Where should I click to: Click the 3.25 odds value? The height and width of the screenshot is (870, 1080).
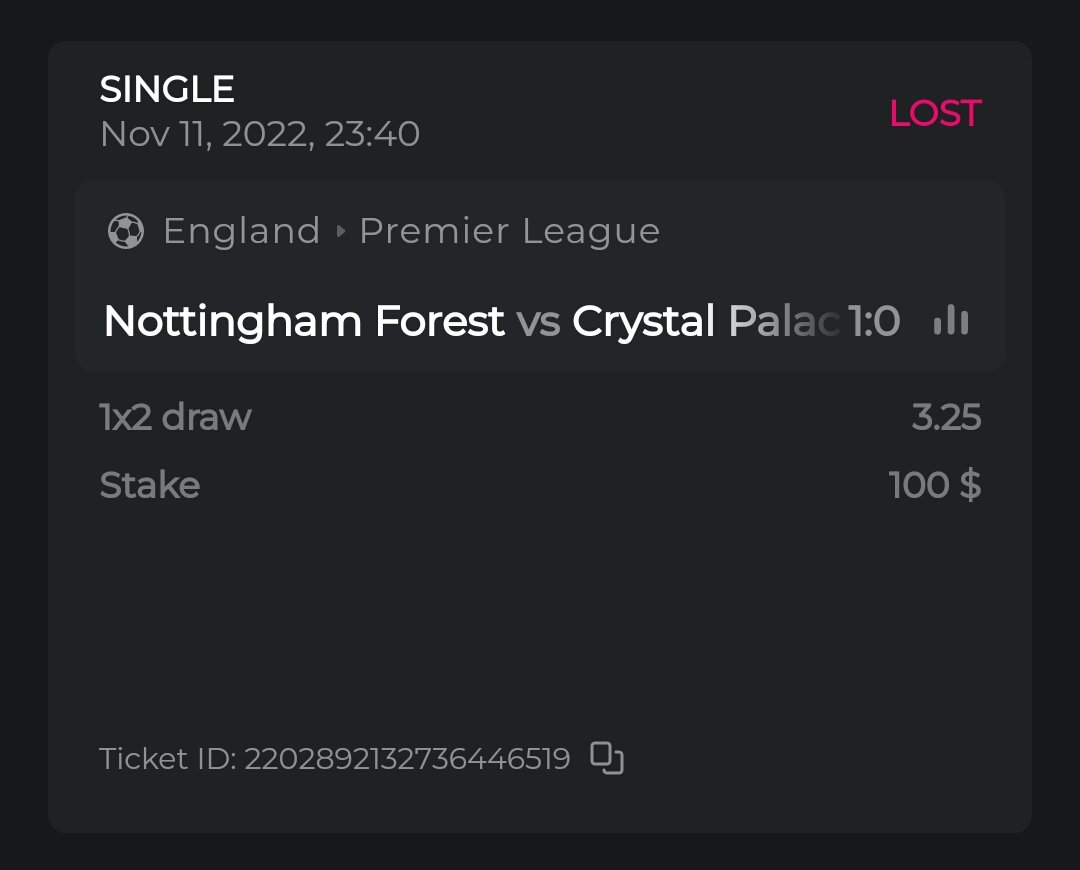(x=946, y=417)
